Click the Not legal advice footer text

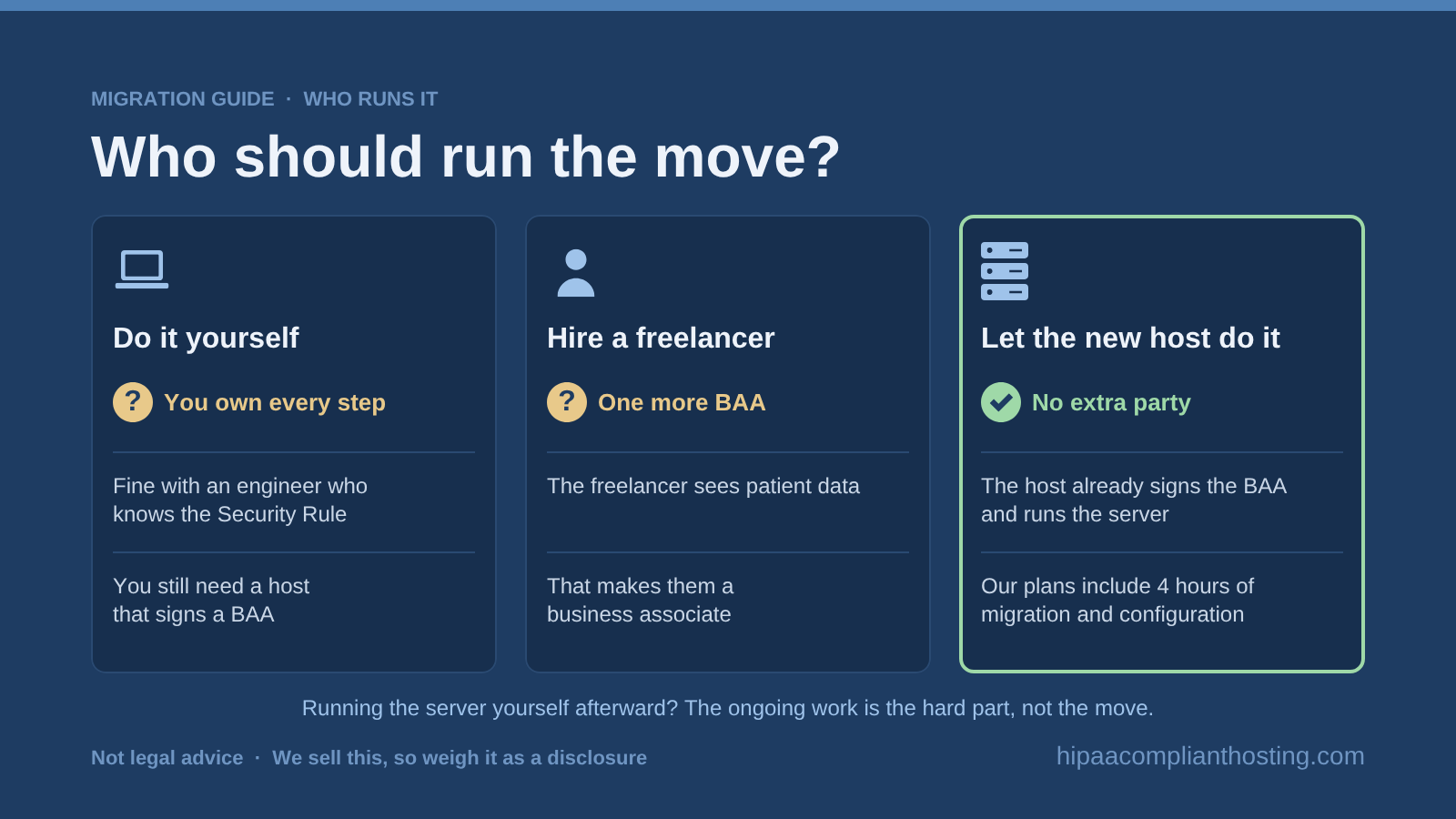pos(167,758)
